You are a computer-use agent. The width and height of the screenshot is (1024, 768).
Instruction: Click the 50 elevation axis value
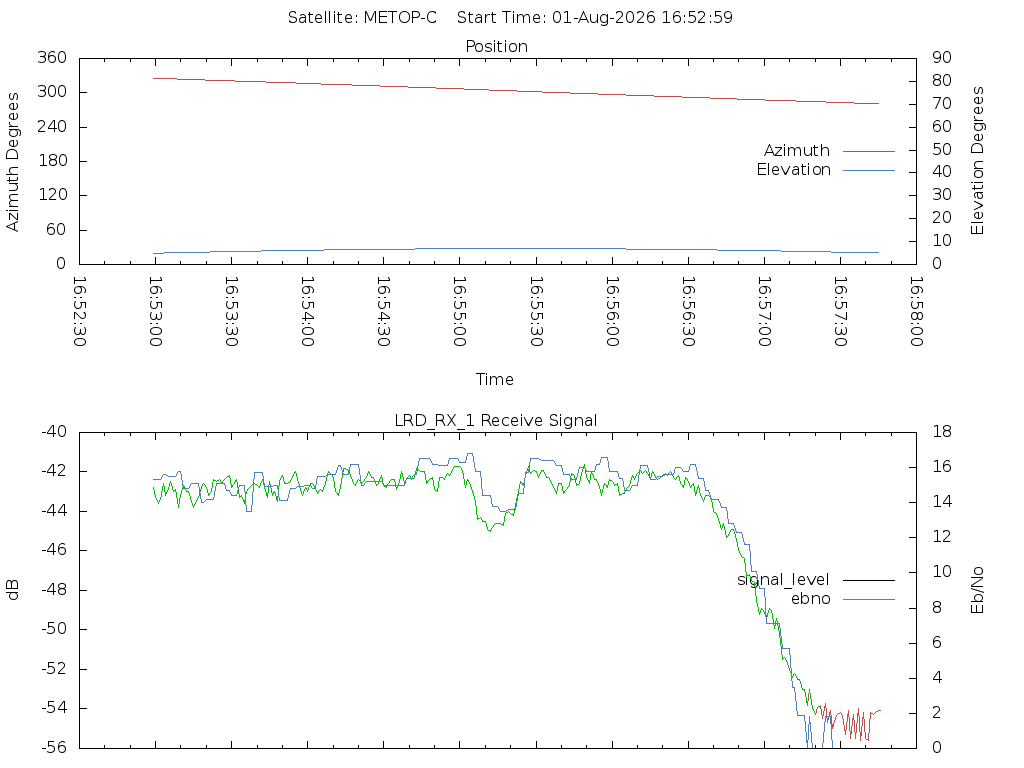pos(942,149)
